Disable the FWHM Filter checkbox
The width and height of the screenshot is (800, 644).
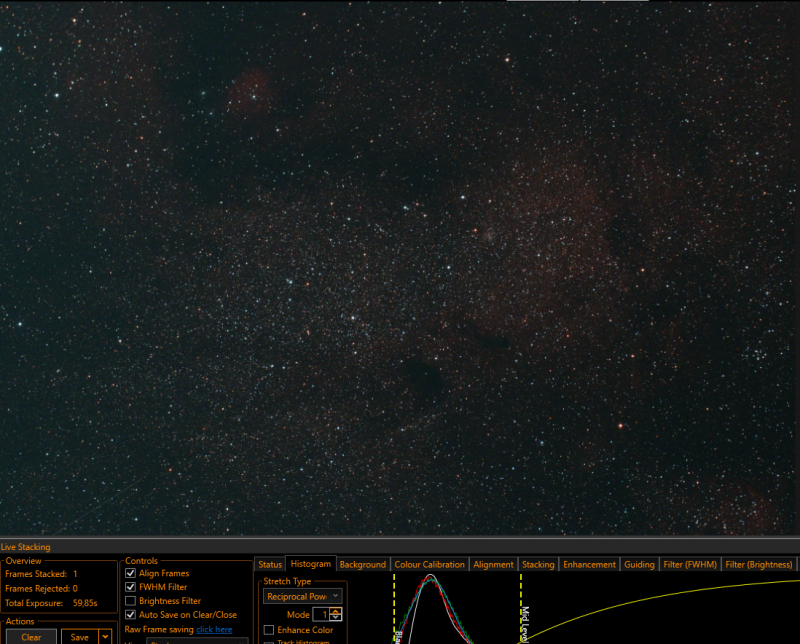[131, 587]
